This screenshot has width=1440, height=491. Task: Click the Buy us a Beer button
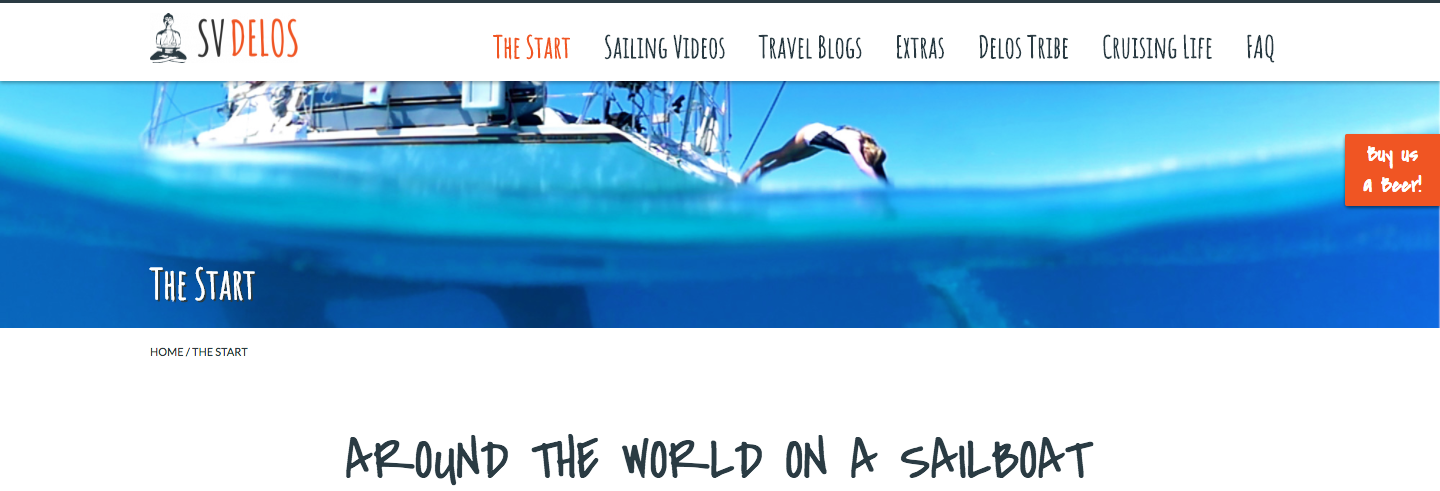pyautogui.click(x=1393, y=170)
